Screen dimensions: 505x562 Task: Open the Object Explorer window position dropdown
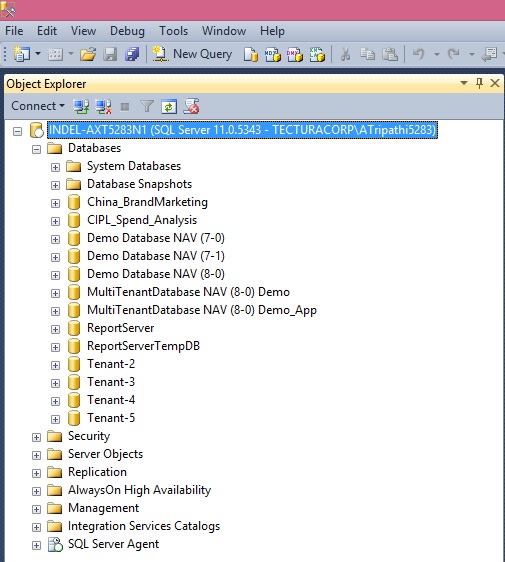464,83
